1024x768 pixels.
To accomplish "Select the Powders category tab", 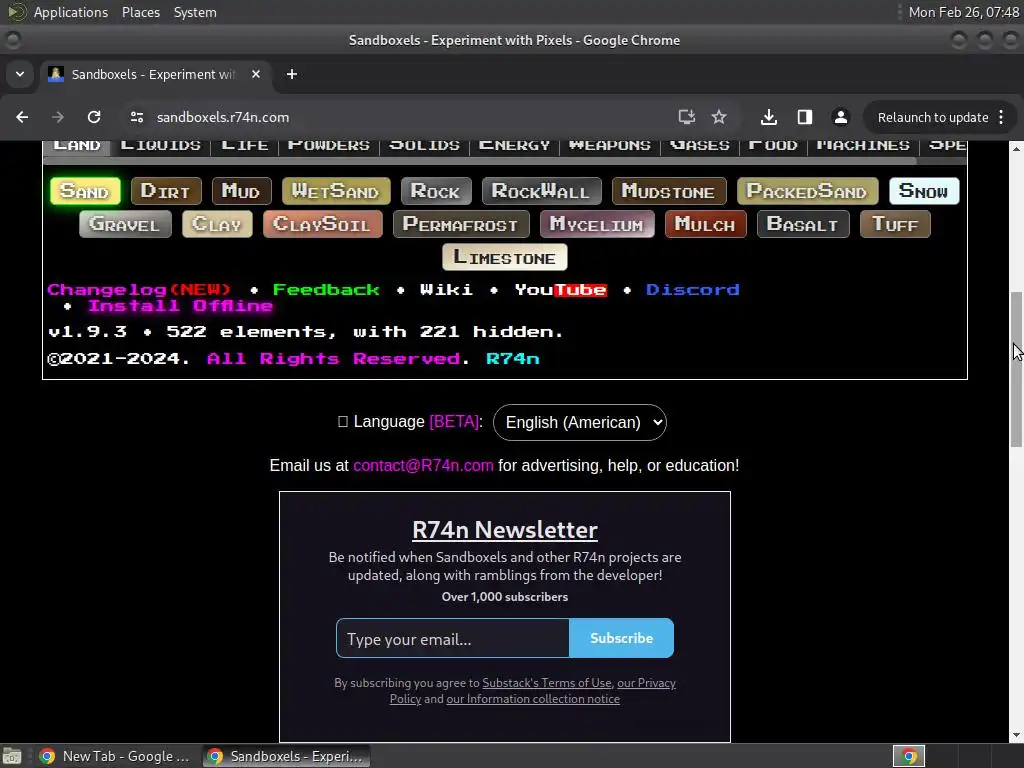I will pos(329,146).
